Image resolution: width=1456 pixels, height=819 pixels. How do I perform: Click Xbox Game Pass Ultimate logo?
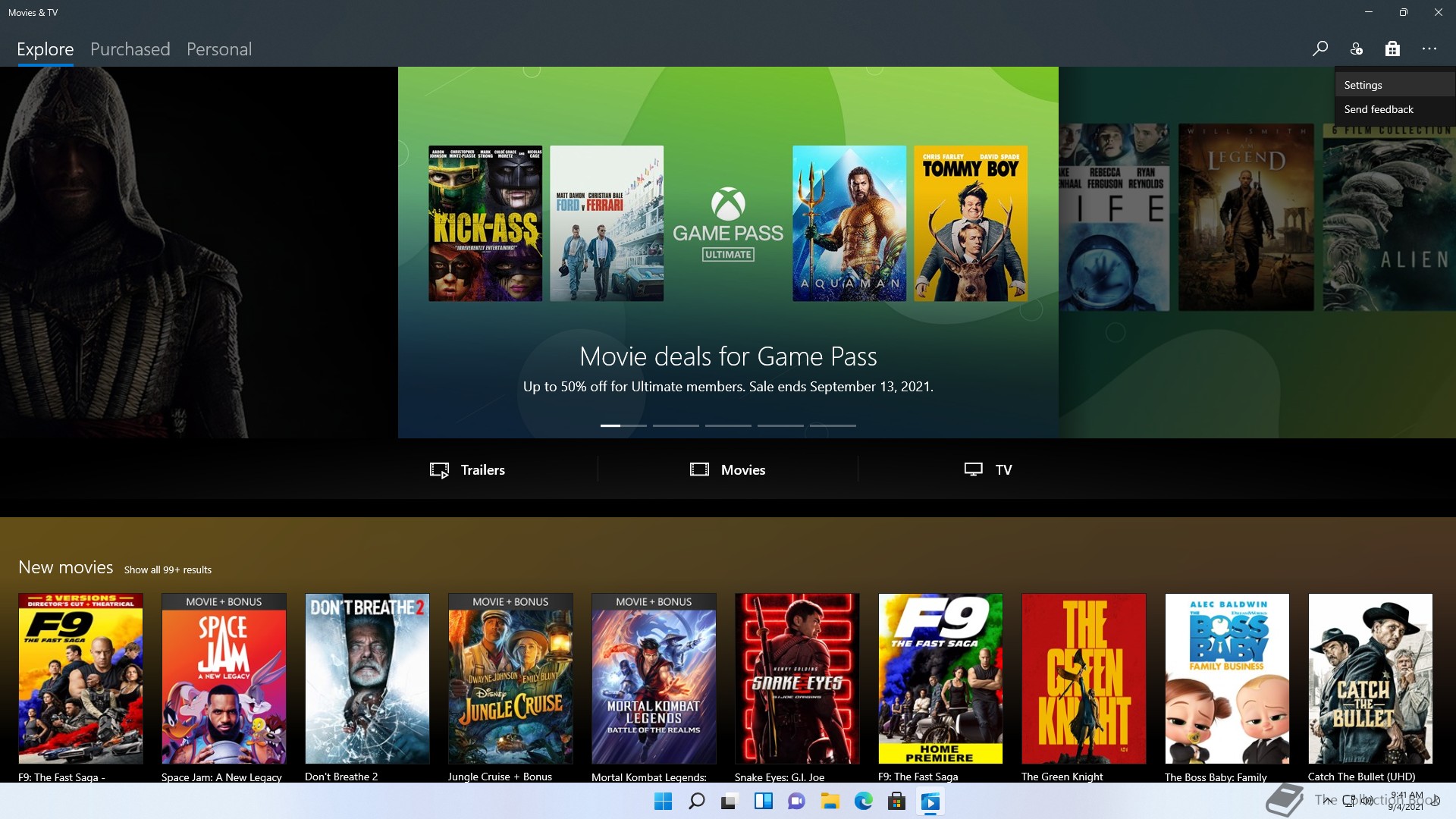(x=728, y=224)
